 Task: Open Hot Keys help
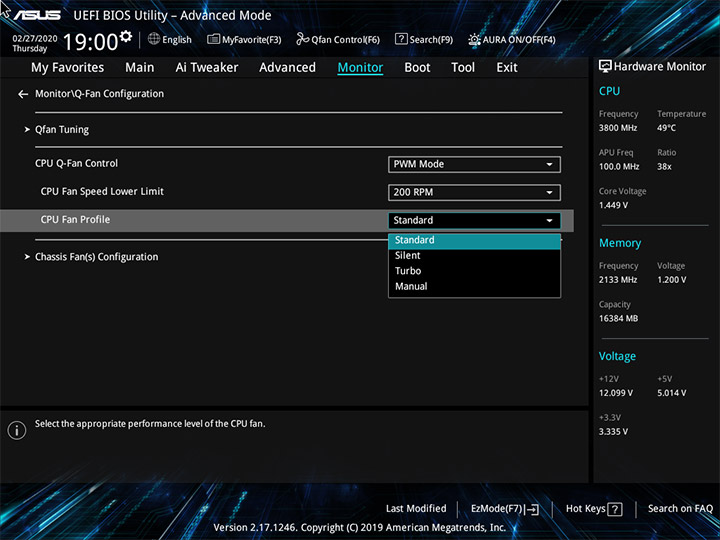tap(594, 509)
